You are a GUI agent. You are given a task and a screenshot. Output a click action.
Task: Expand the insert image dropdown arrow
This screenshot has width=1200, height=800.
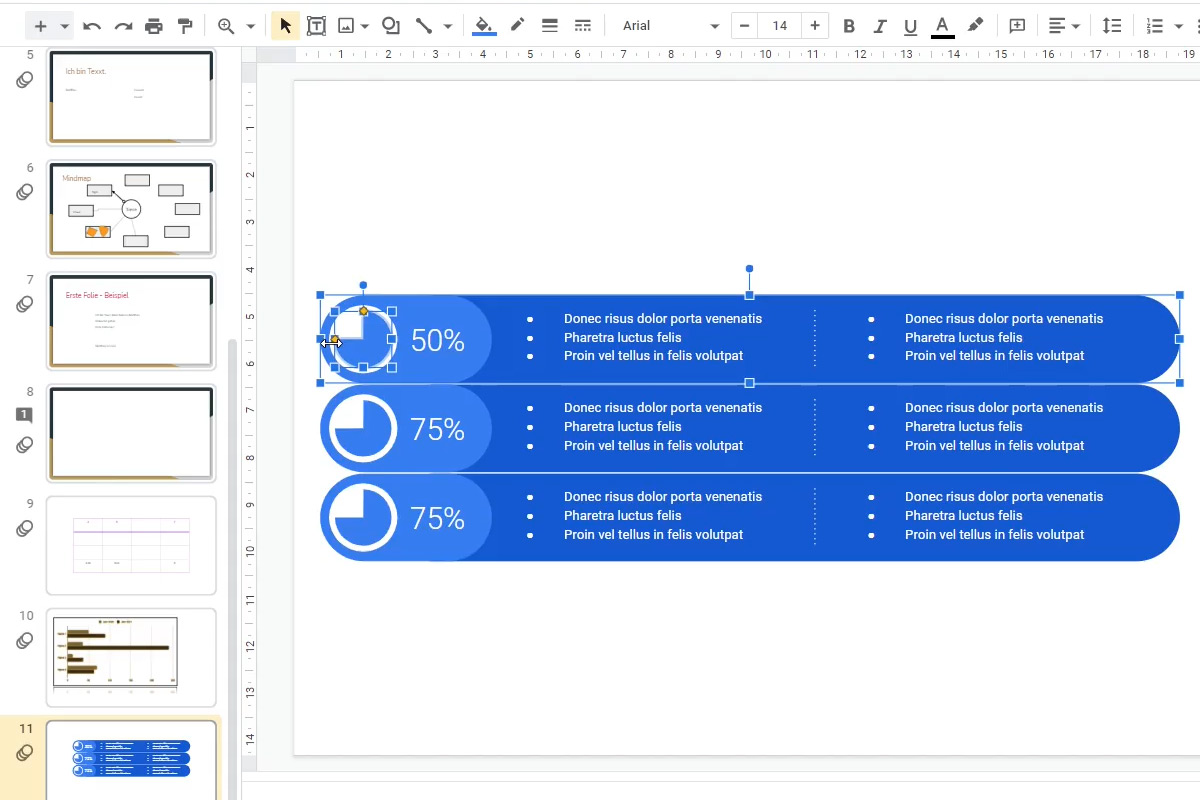click(365, 26)
